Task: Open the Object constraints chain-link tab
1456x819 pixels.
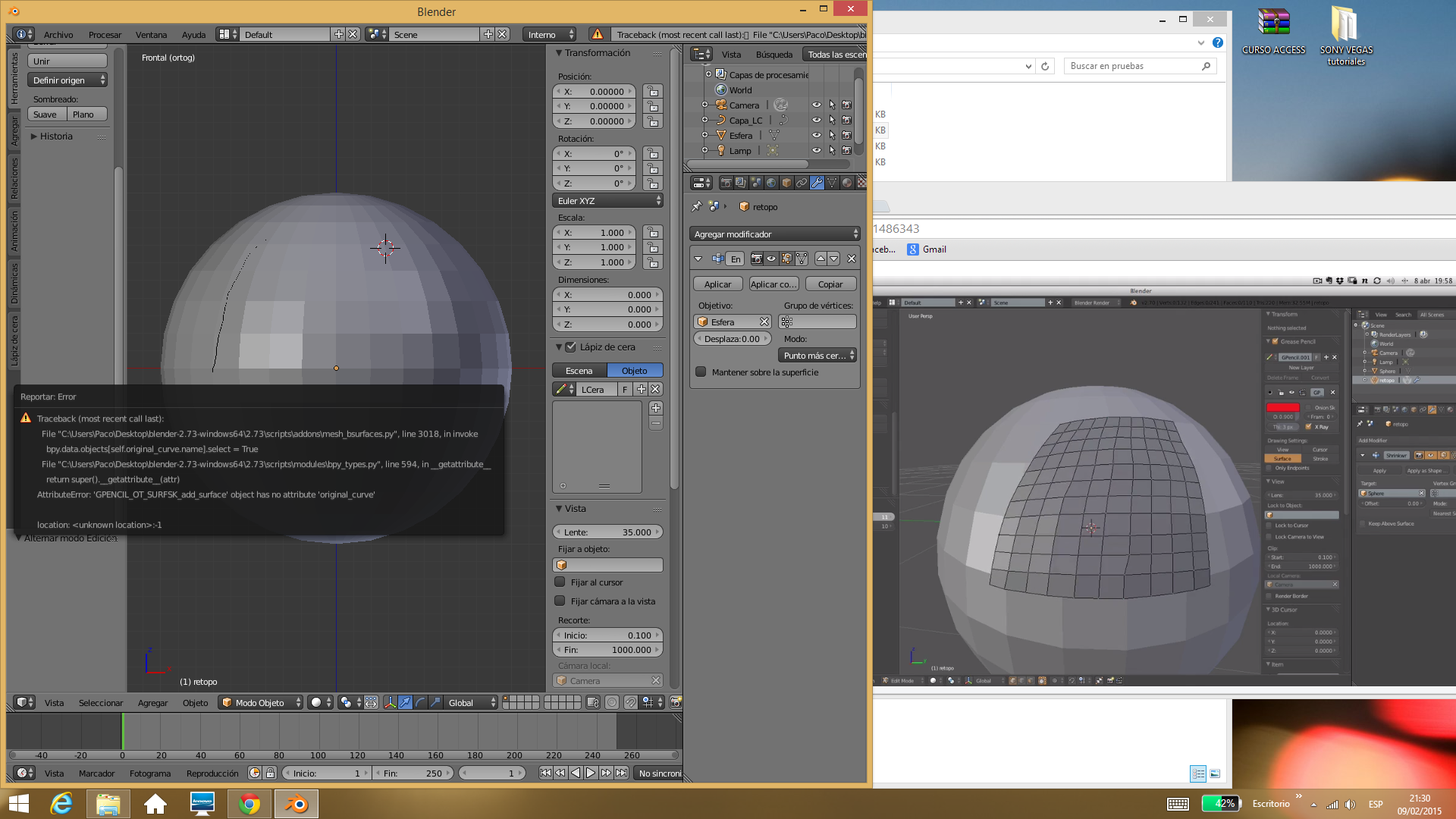Action: (802, 183)
